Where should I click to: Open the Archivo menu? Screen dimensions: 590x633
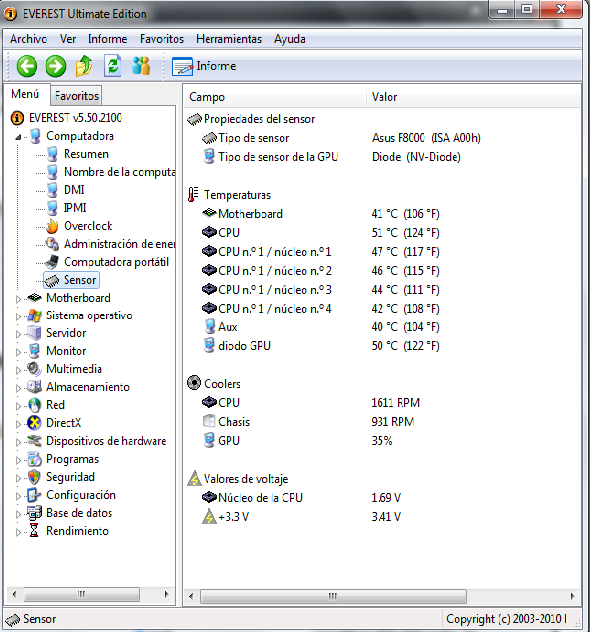pos(28,39)
